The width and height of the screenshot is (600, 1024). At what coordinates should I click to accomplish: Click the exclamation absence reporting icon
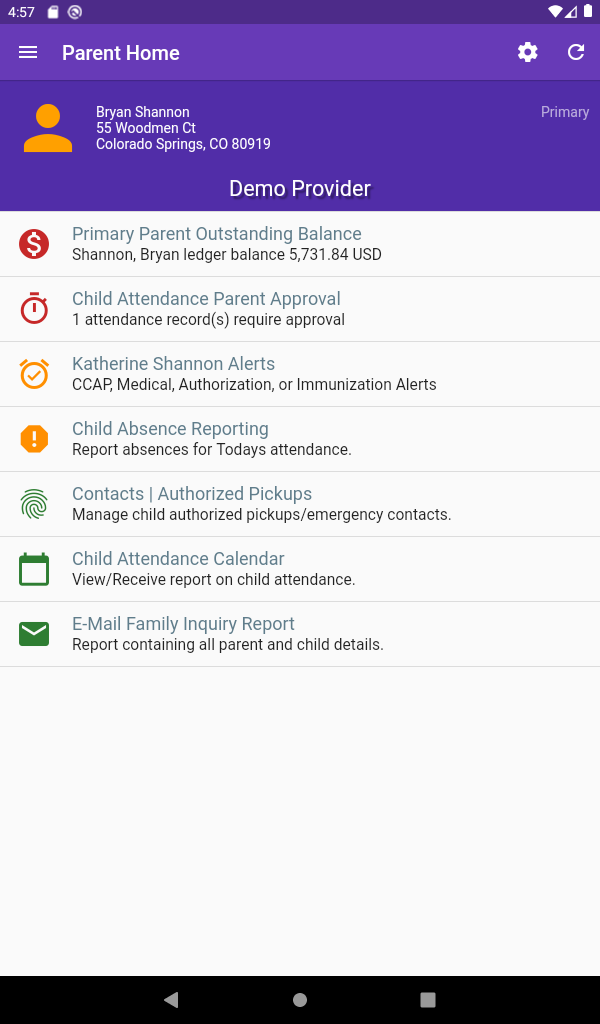click(33, 438)
